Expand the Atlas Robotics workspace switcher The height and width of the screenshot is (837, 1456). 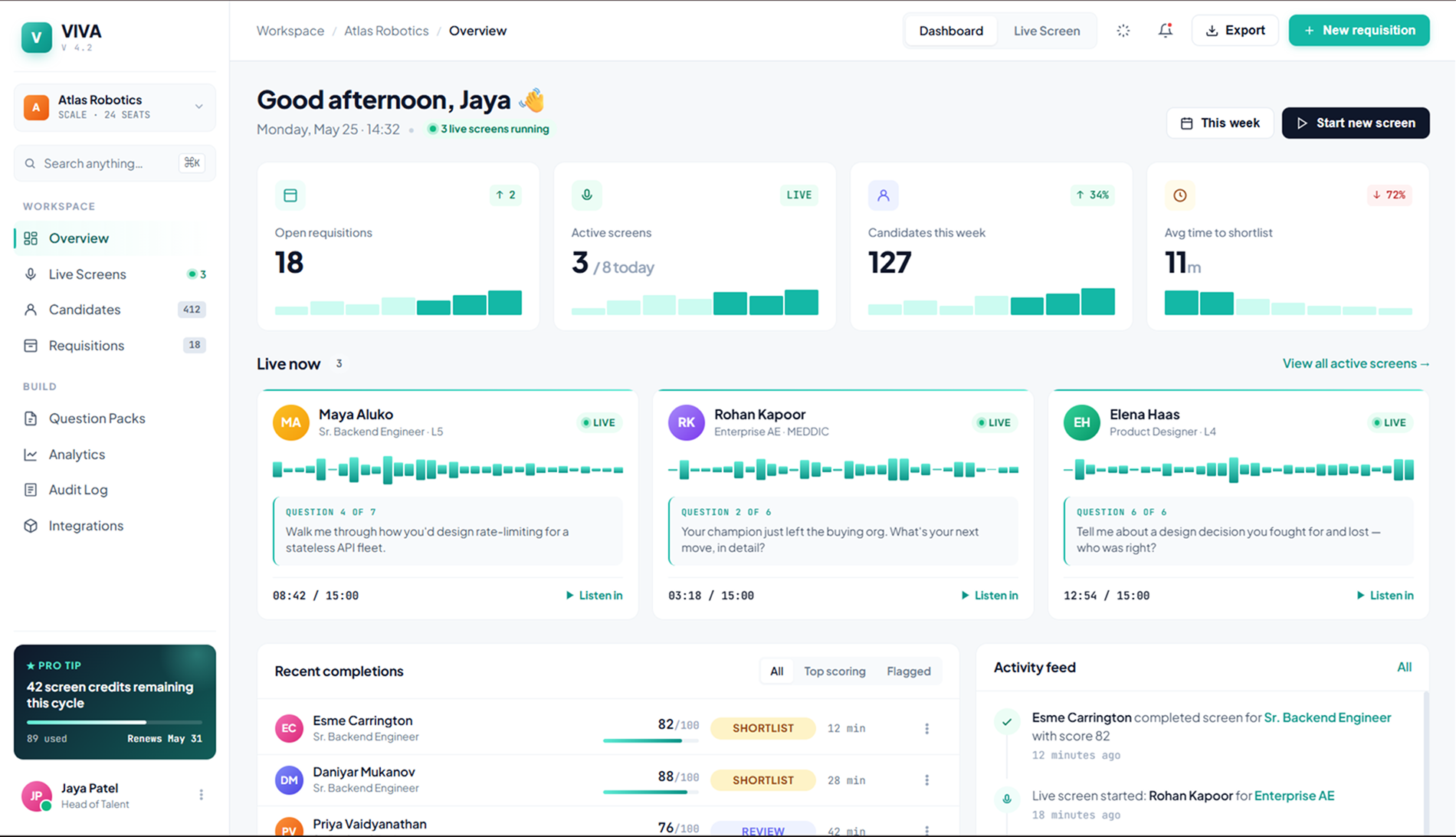tap(114, 107)
